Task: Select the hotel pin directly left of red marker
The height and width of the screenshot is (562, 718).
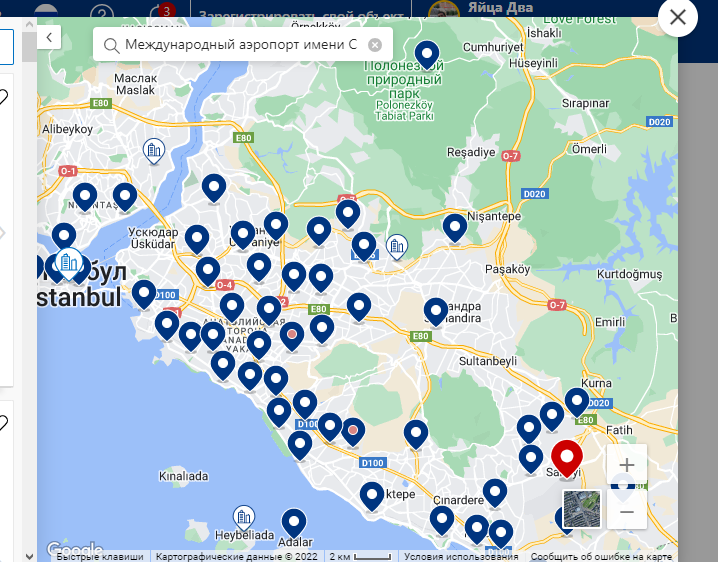Action: pos(531,459)
